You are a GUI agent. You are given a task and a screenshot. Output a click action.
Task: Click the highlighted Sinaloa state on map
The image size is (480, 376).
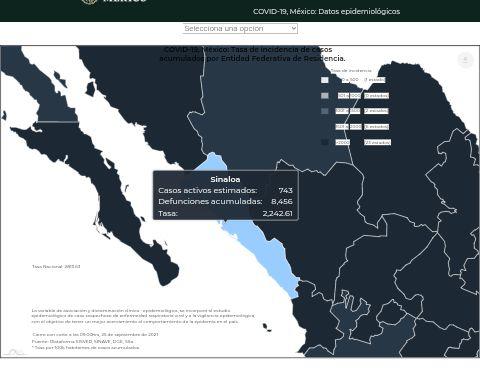(267, 253)
